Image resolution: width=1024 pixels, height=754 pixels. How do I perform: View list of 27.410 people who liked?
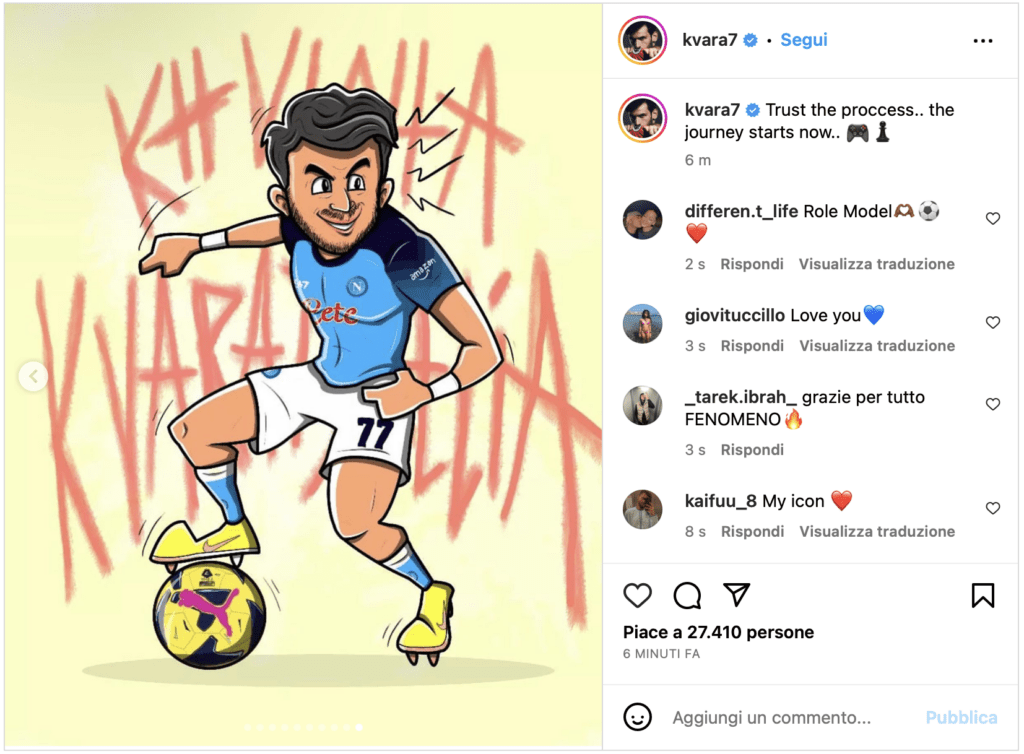(718, 632)
